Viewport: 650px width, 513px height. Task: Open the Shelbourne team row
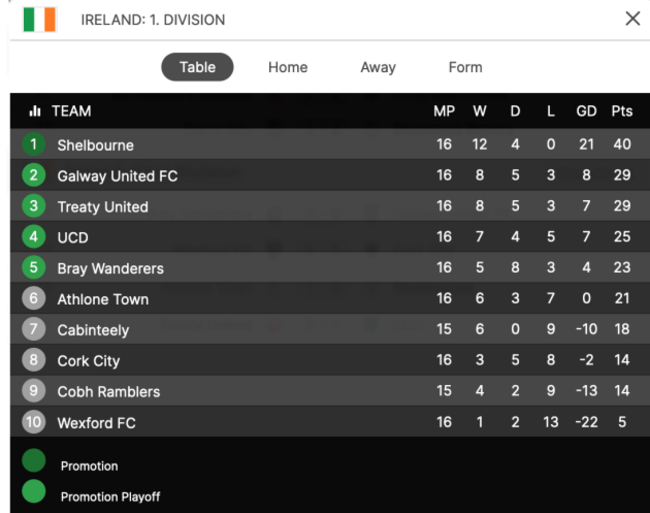[330, 144]
